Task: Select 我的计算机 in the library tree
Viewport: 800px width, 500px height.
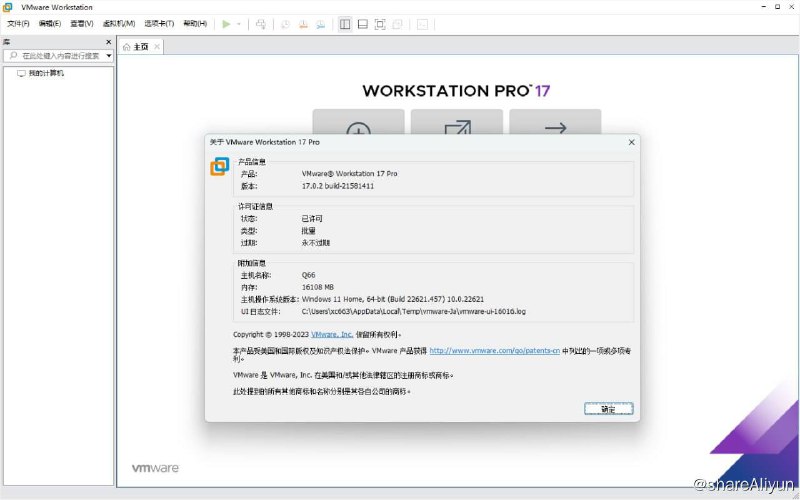Action: coord(45,73)
